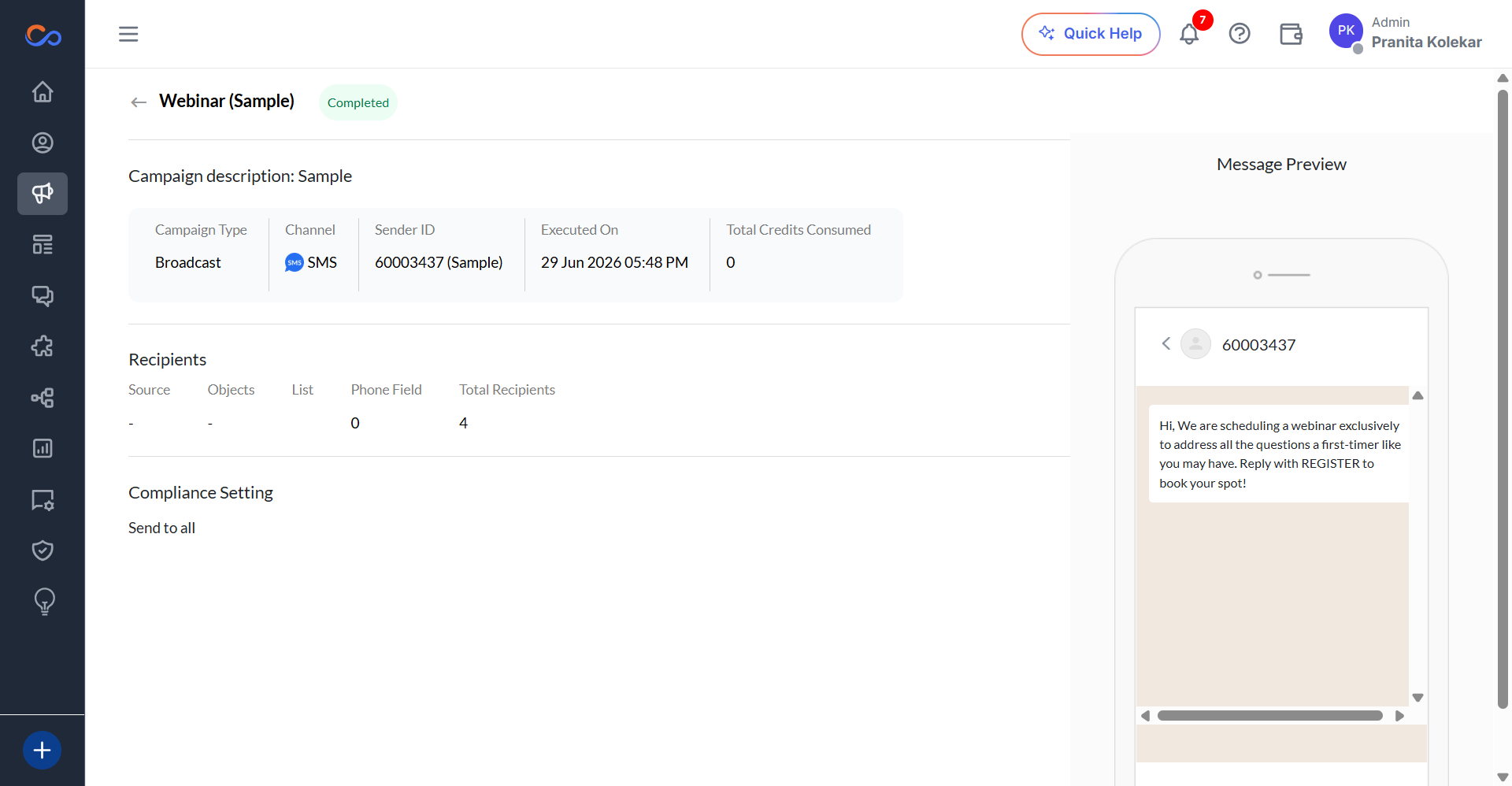Click the help question mark icon
This screenshot has height=786, width=1512.
tap(1240, 34)
